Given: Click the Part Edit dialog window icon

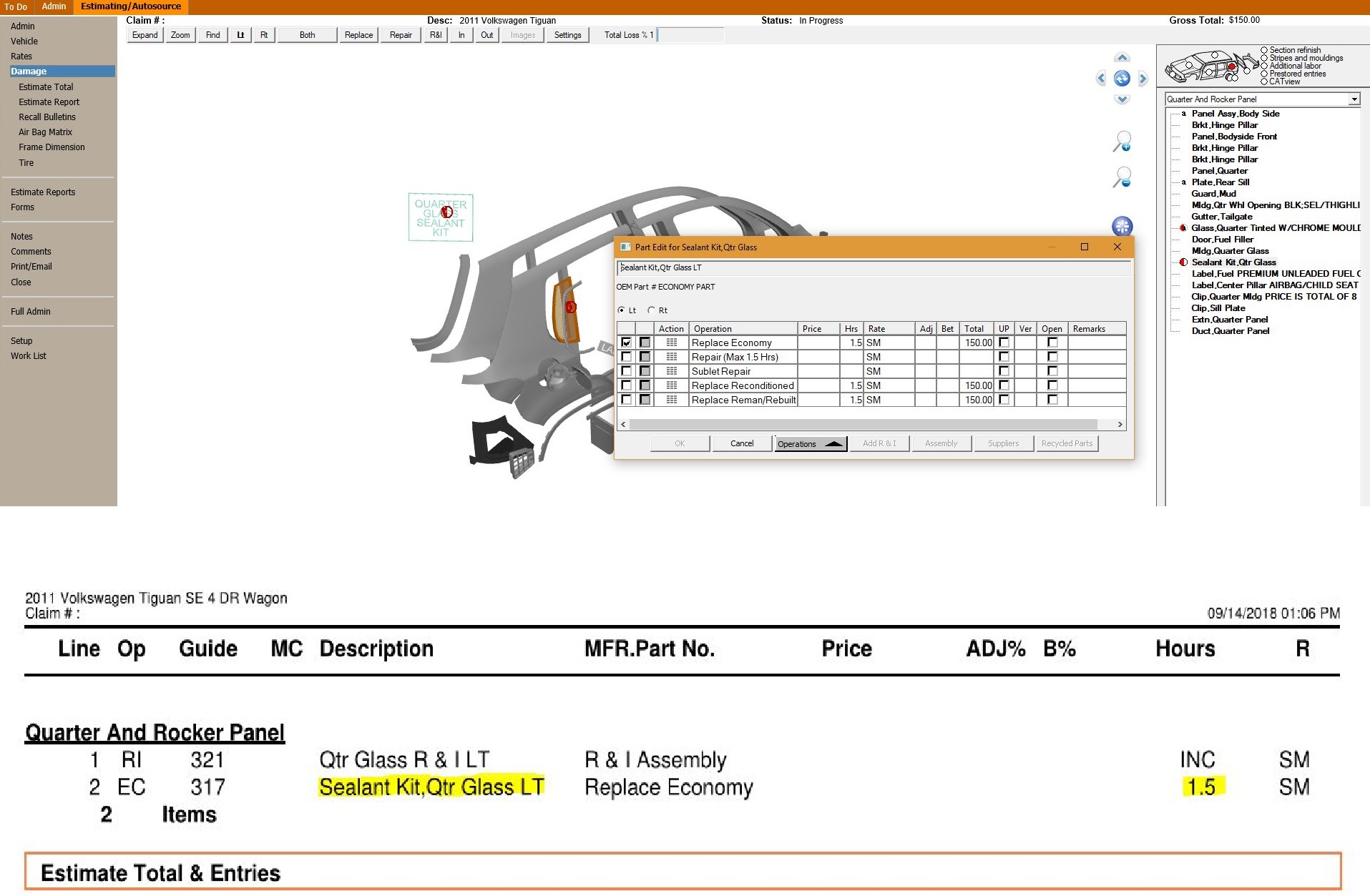Looking at the screenshot, I should 625,247.
